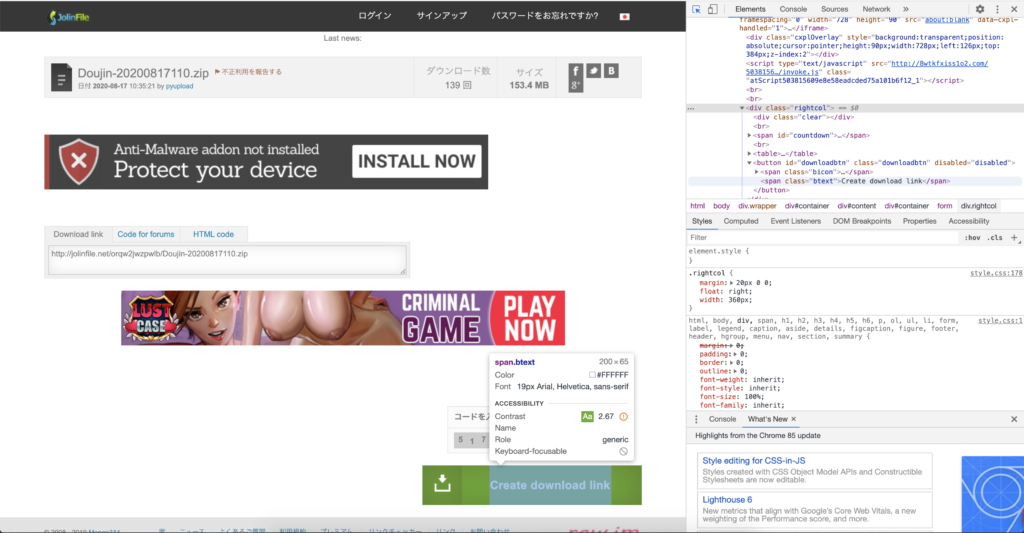Open the Computed pane tab
Image resolution: width=1024 pixels, height=533 pixels.
741,221
